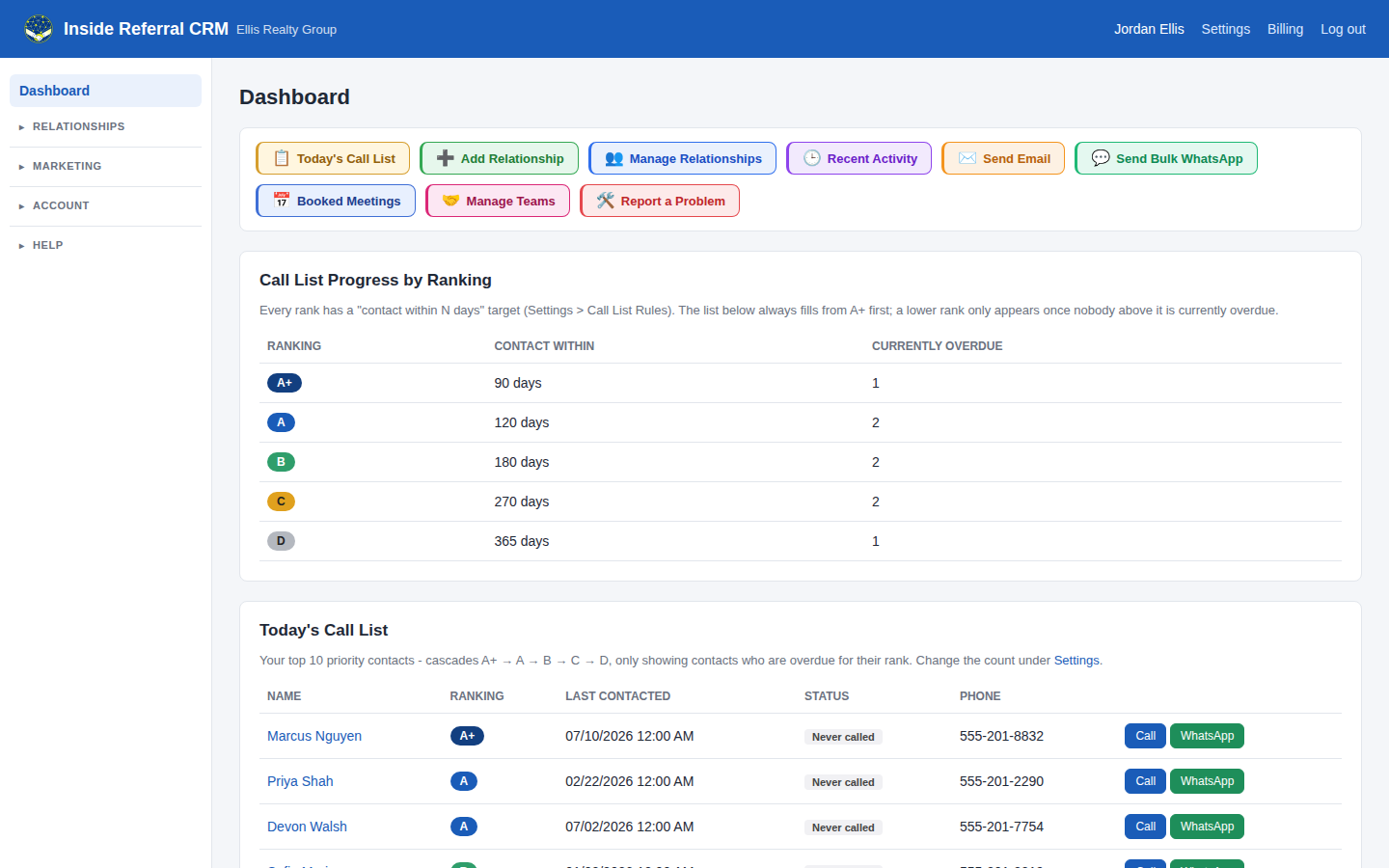Call Devon Walsh
The image size is (1389, 868).
coord(1145,827)
